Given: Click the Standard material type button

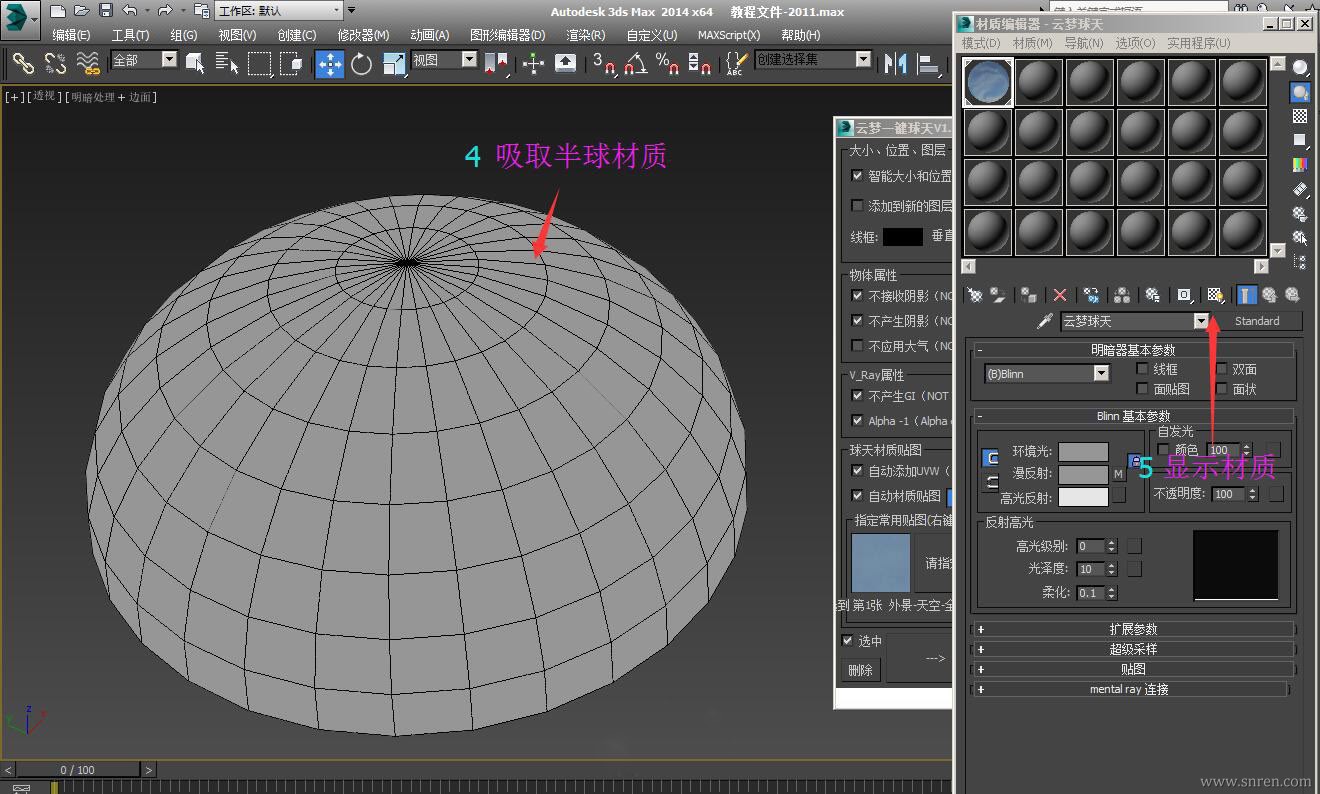Looking at the screenshot, I should (x=1257, y=321).
